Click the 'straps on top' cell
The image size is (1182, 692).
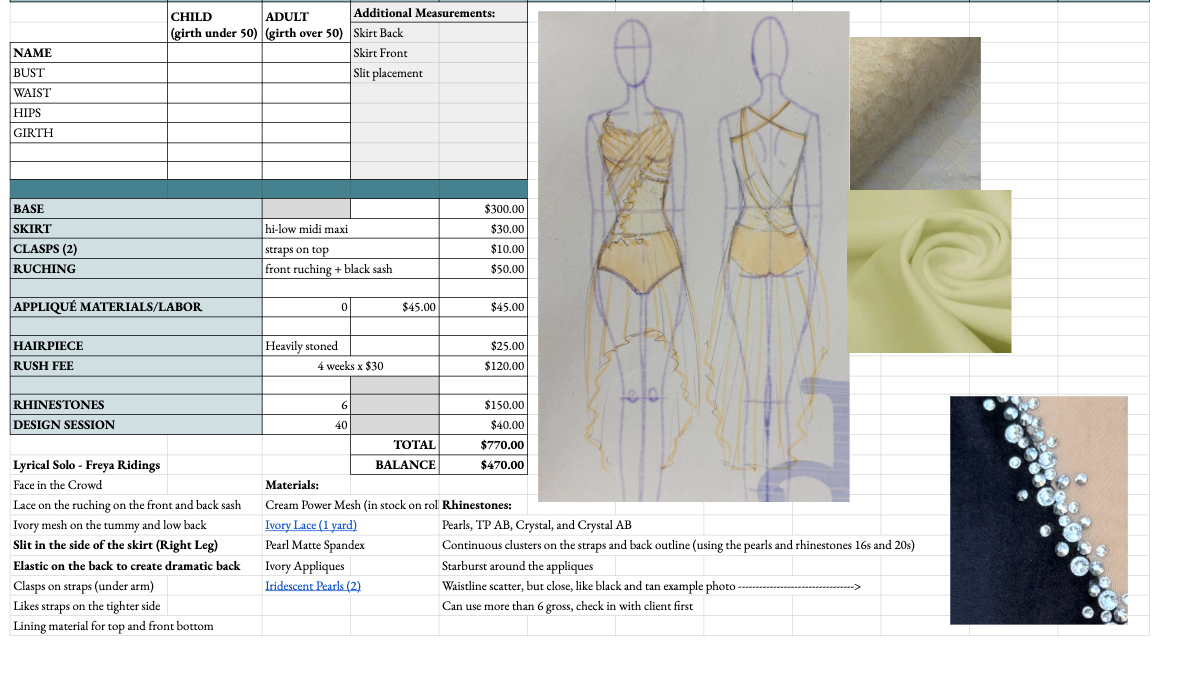point(351,249)
